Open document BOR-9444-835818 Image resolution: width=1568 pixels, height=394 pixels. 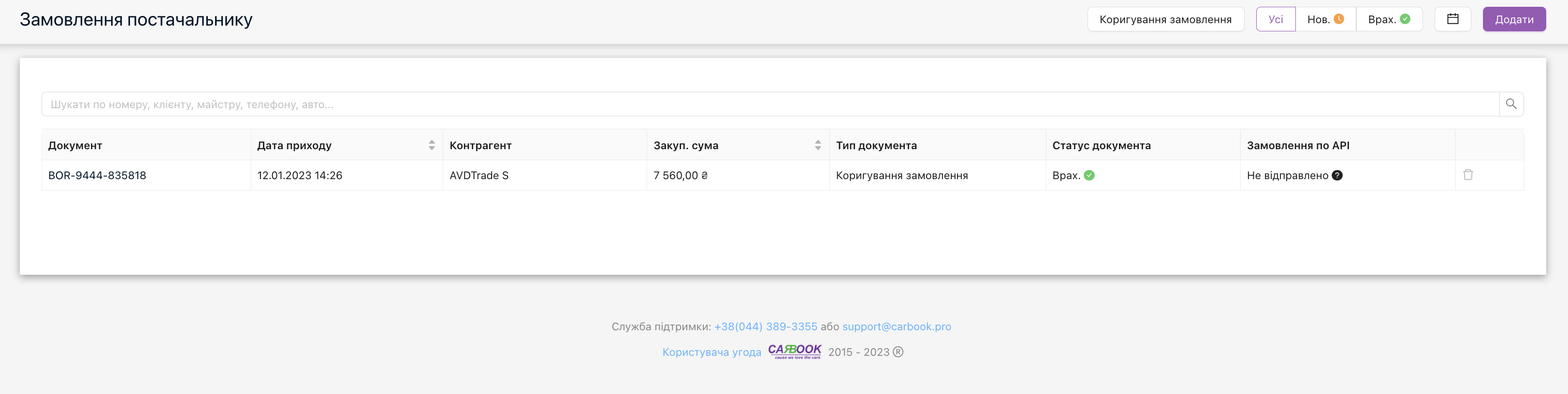pos(97,175)
